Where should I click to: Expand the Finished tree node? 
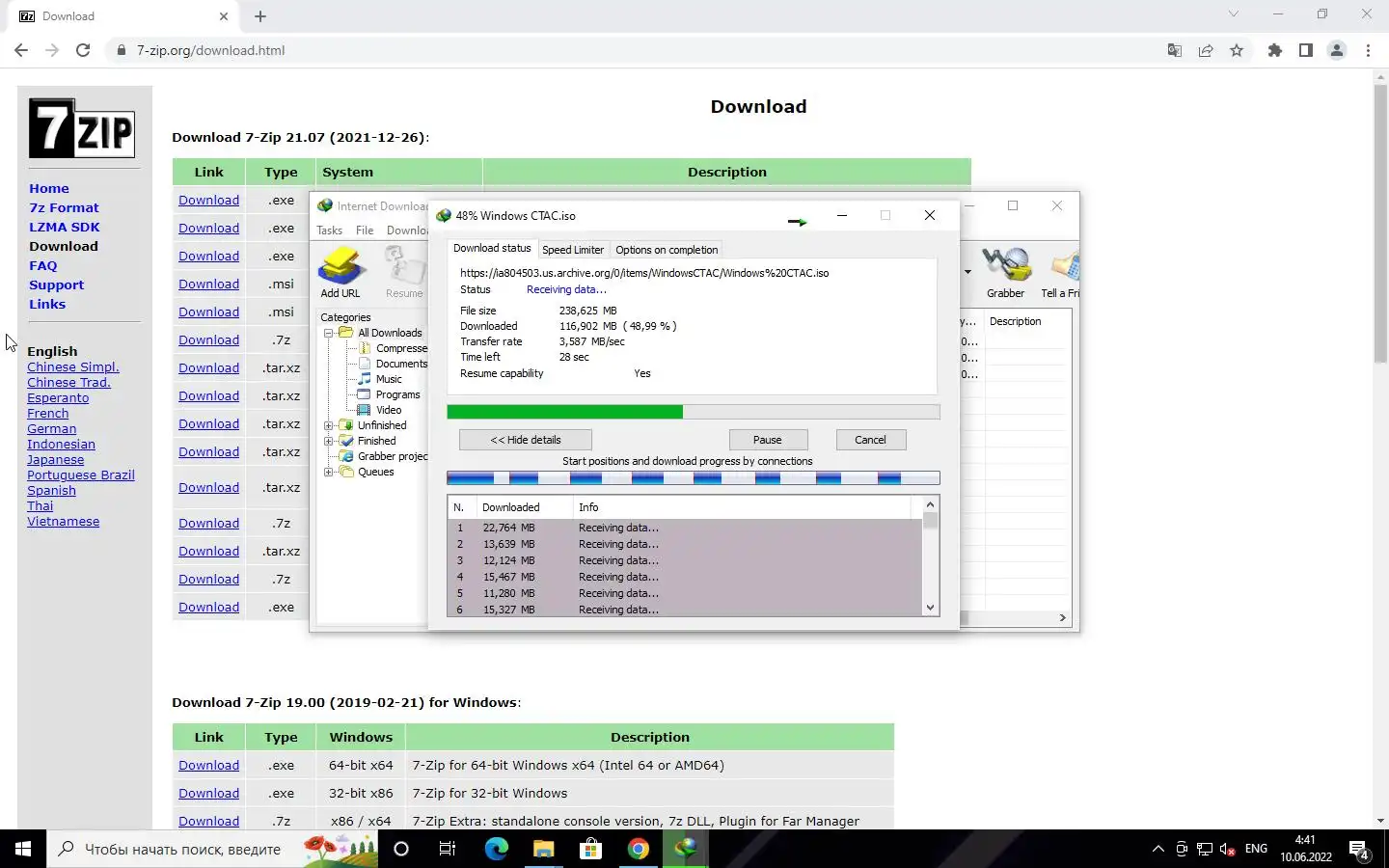(329, 441)
